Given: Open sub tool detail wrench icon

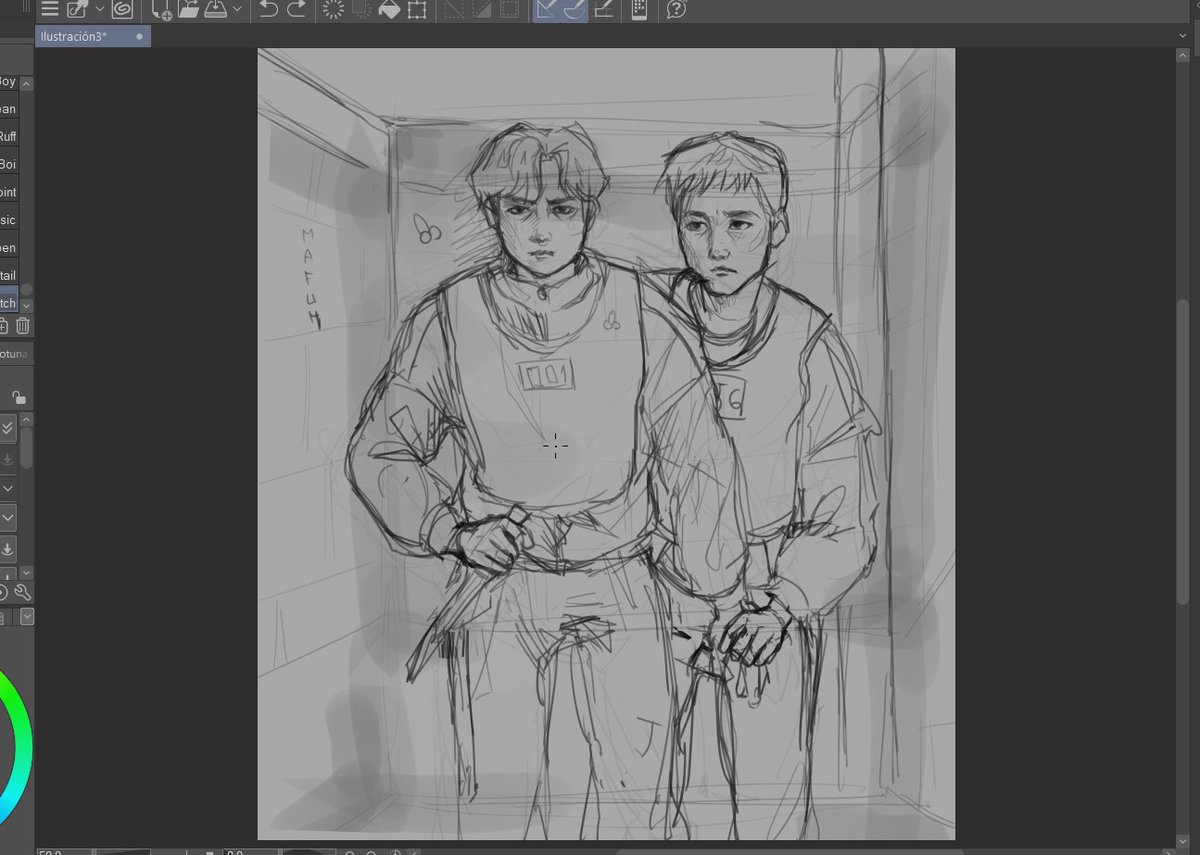Looking at the screenshot, I should point(23,592).
